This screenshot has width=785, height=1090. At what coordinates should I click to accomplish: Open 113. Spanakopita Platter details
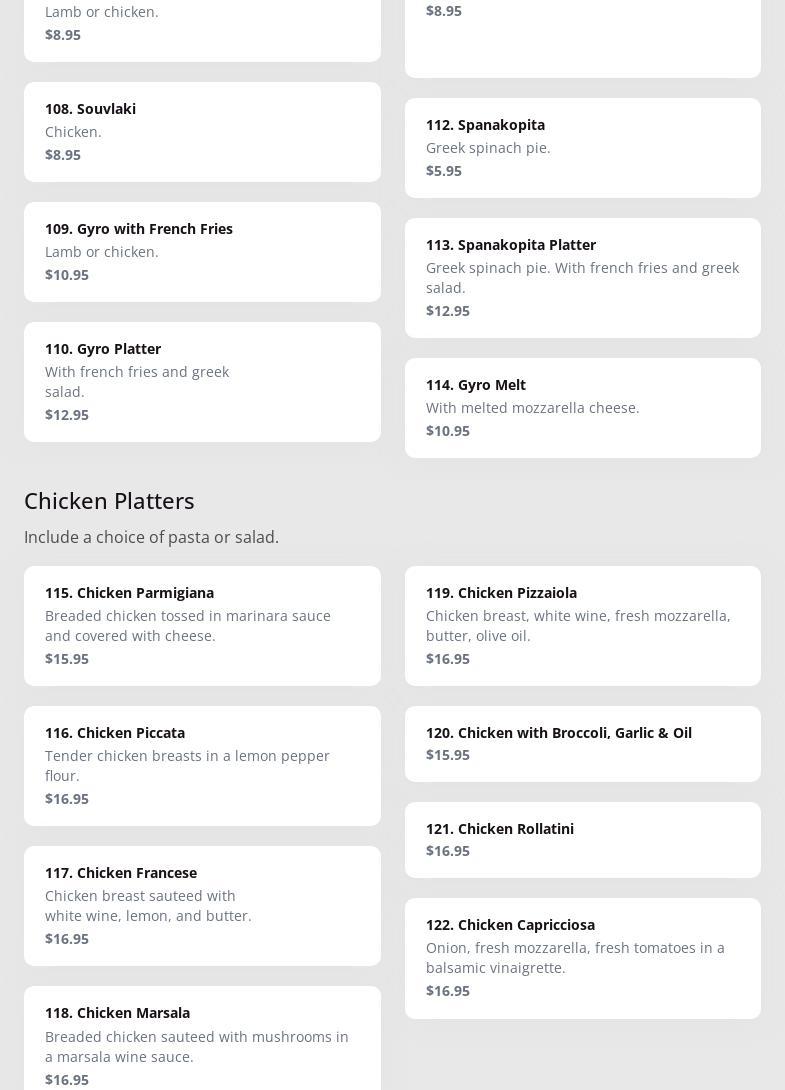(582, 277)
